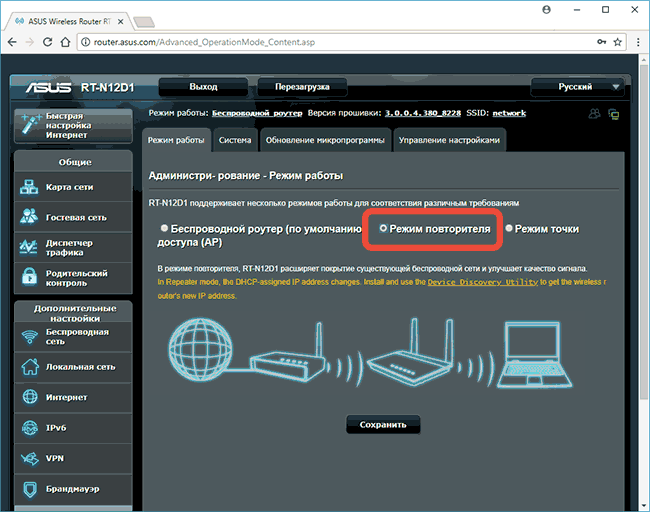This screenshot has height=512, width=650.
Task: Click the IPv6 globe icon
Action: coord(30,428)
